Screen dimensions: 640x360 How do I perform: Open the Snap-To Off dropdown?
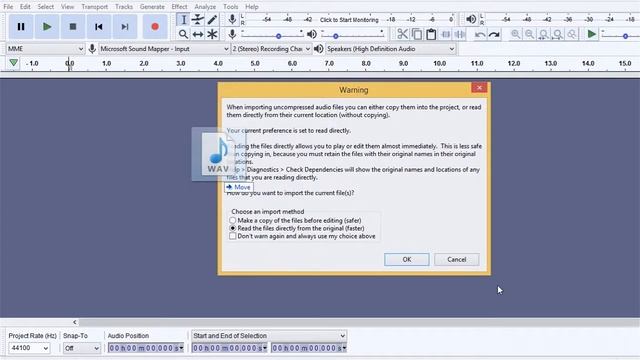[82, 348]
